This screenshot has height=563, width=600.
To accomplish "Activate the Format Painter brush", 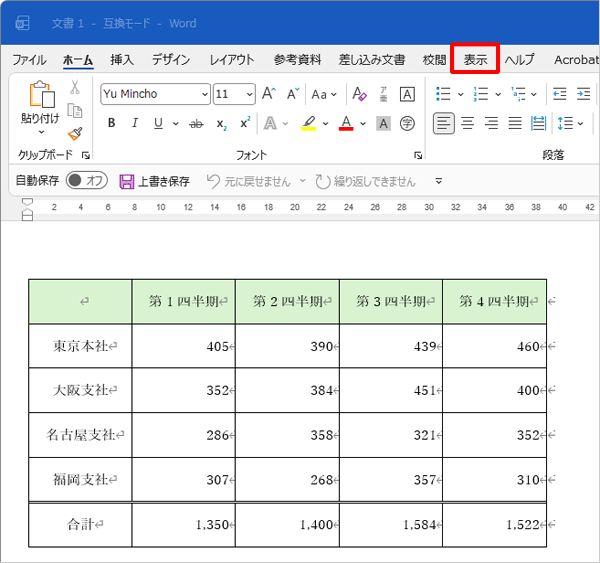I will click(75, 134).
